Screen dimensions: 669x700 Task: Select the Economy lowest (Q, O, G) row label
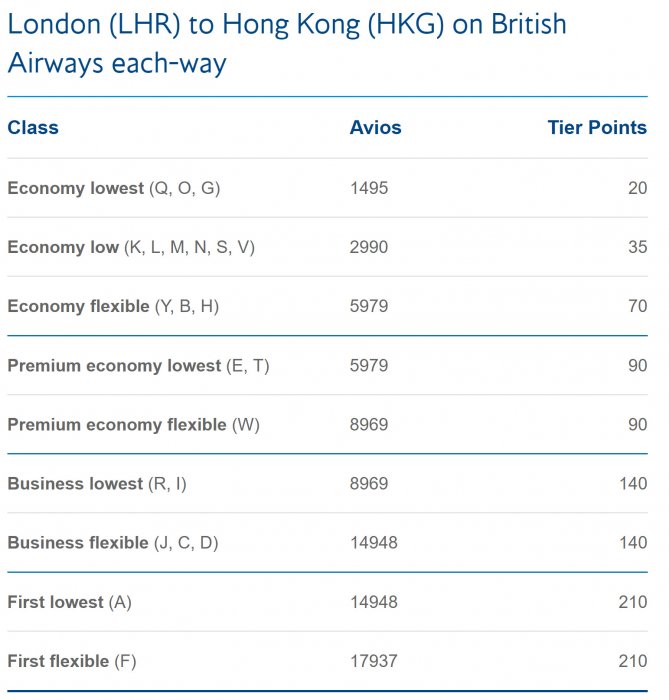(113, 188)
